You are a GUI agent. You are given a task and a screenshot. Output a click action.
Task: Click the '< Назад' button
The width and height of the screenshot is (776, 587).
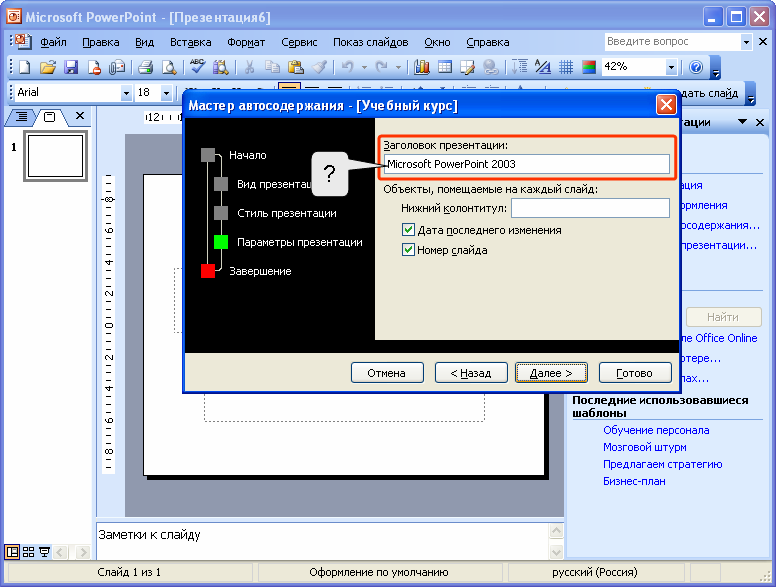(471, 373)
